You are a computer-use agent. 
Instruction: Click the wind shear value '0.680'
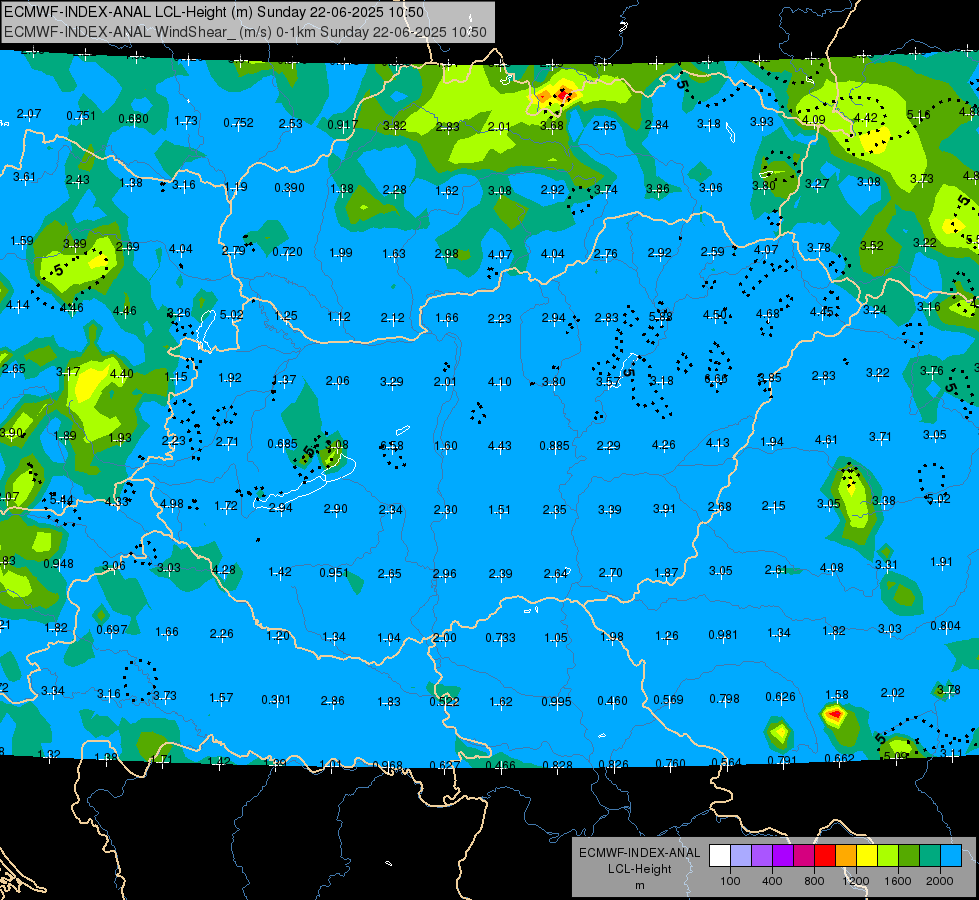click(134, 119)
